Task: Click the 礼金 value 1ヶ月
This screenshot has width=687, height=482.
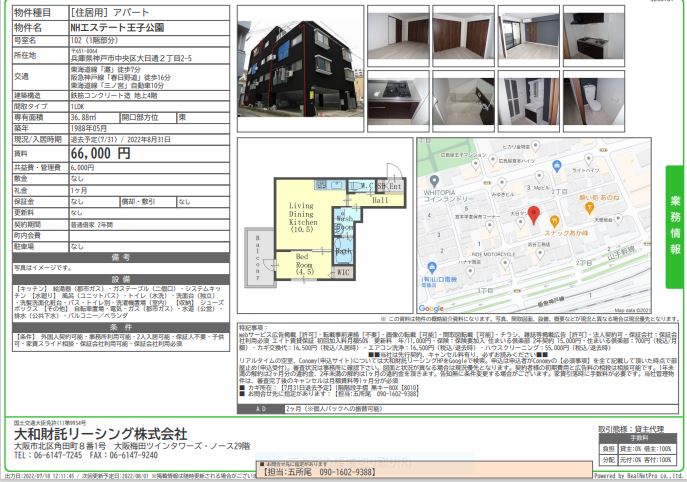Action: click(x=79, y=190)
